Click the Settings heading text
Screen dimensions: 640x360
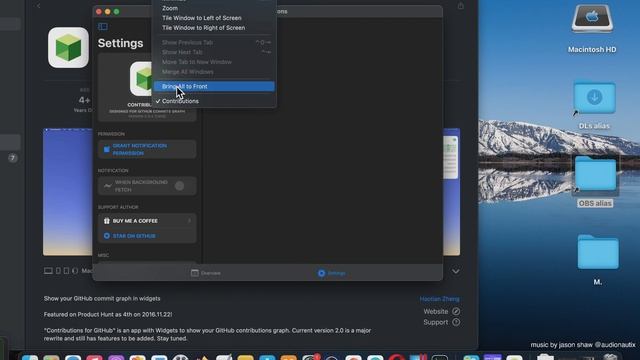pyautogui.click(x=120, y=43)
